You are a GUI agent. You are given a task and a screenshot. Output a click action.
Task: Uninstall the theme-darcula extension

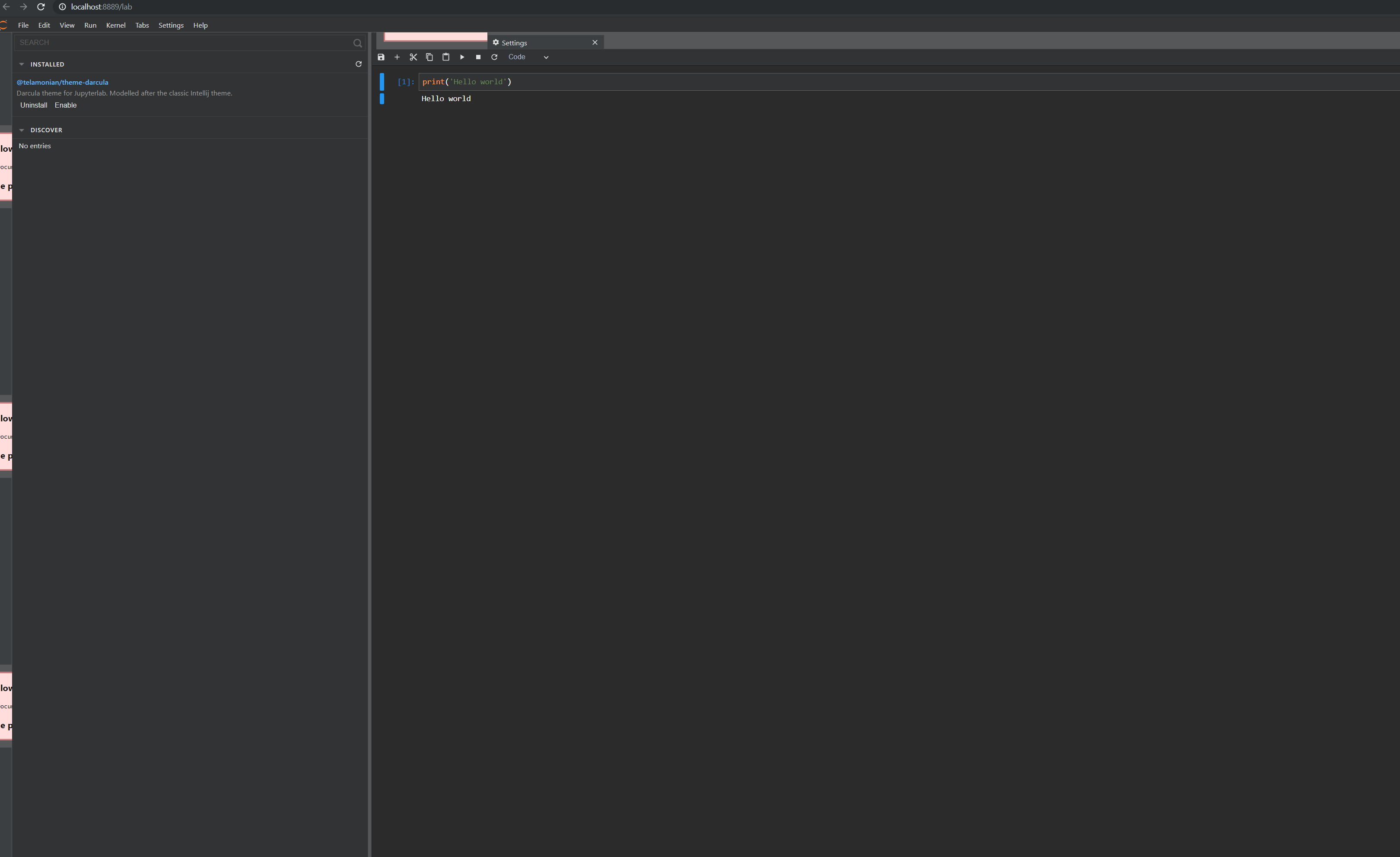pos(34,105)
